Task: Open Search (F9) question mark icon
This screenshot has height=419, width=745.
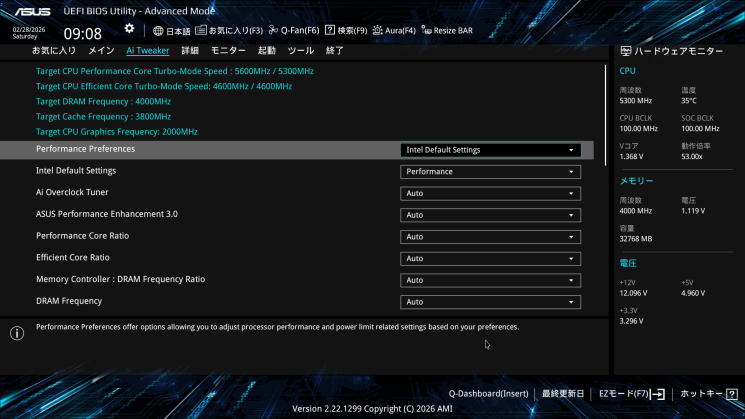Action: [x=330, y=31]
